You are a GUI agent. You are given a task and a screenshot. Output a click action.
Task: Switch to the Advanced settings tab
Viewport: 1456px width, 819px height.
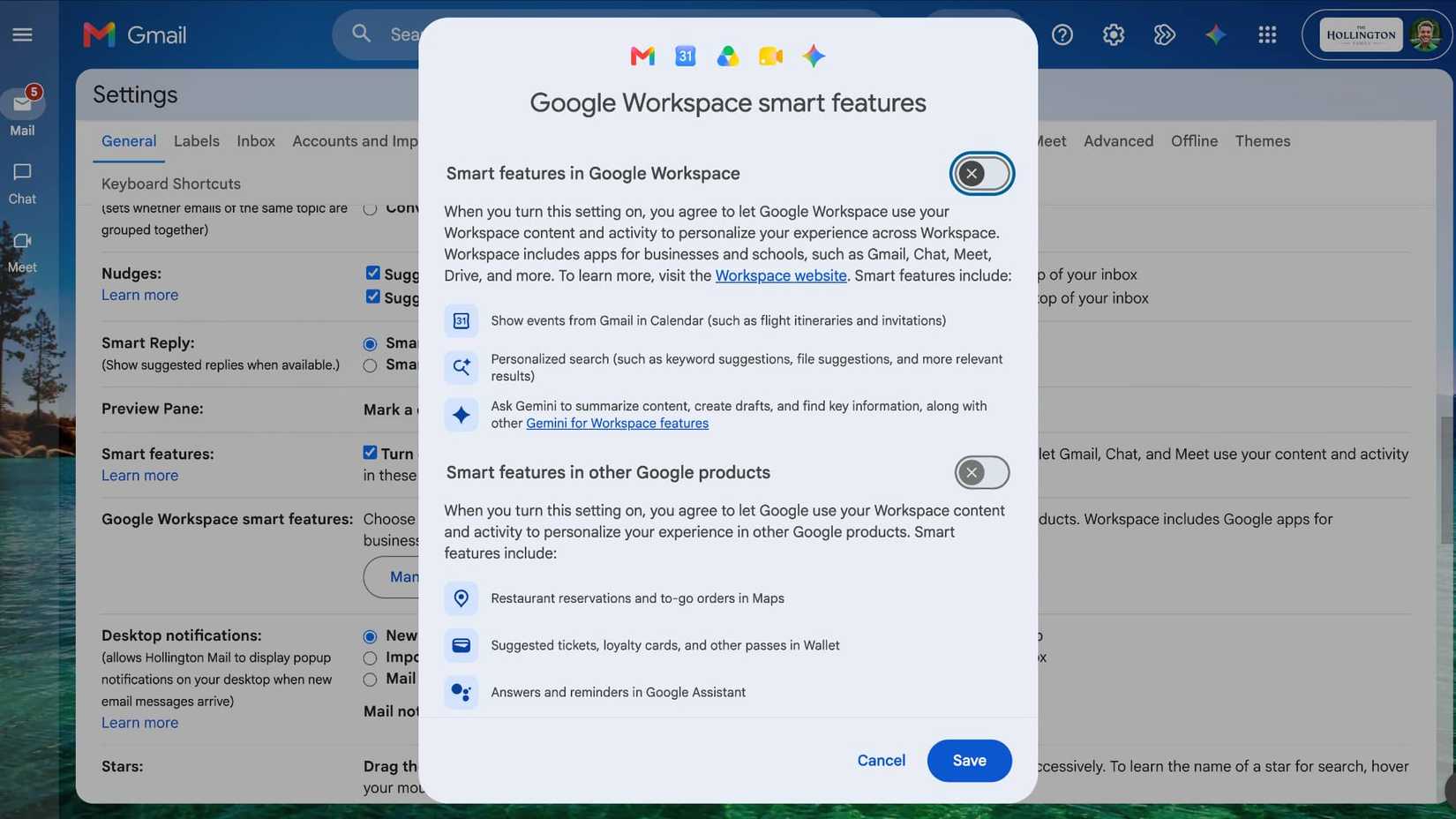(1118, 141)
